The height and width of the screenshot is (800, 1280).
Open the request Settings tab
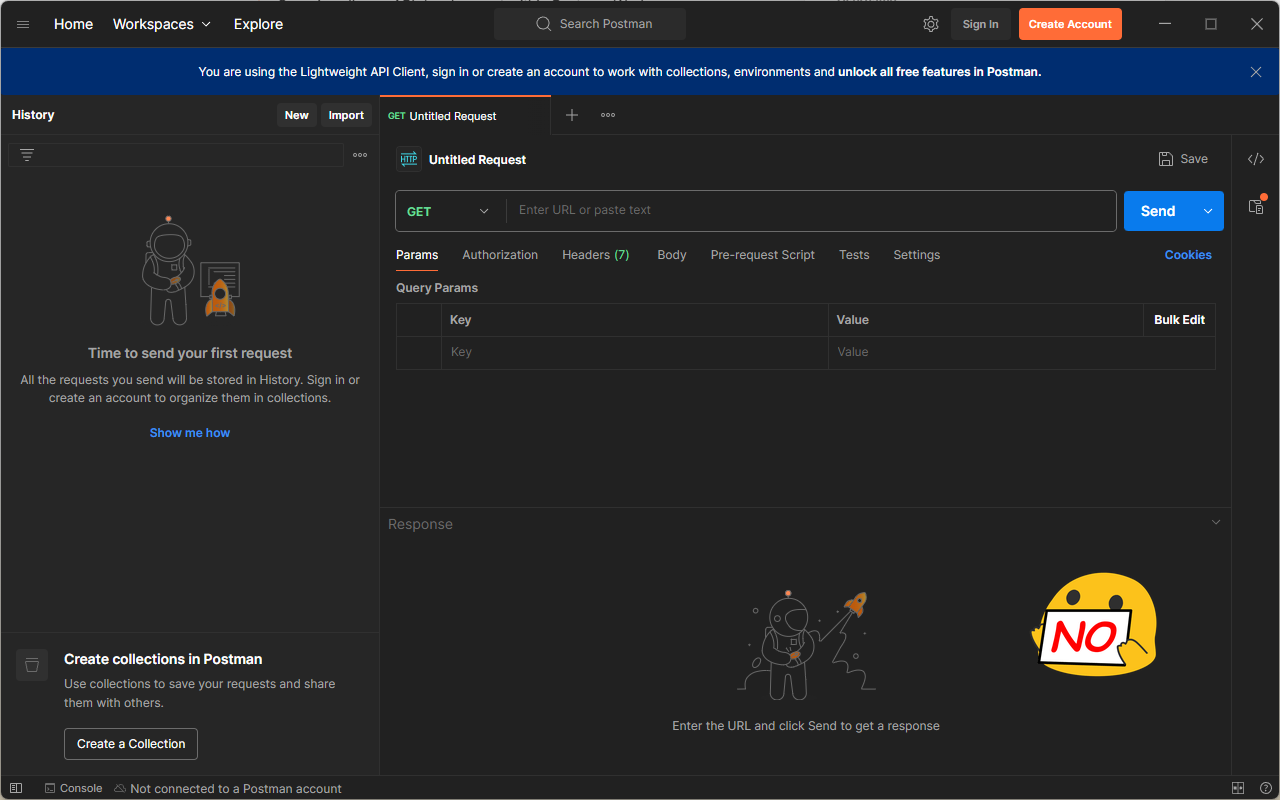click(917, 255)
